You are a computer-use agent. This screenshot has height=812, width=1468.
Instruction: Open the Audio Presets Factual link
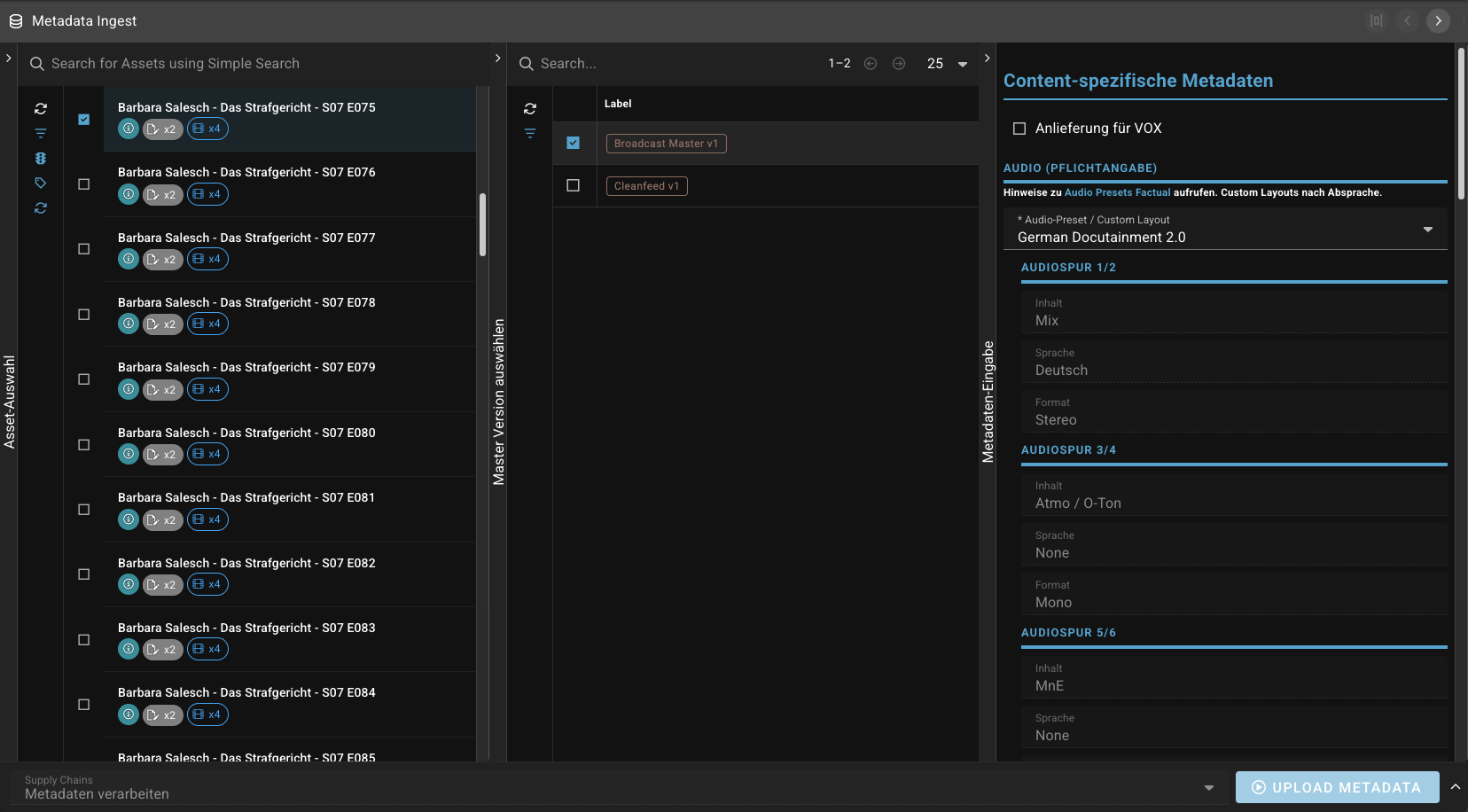coord(1117,192)
